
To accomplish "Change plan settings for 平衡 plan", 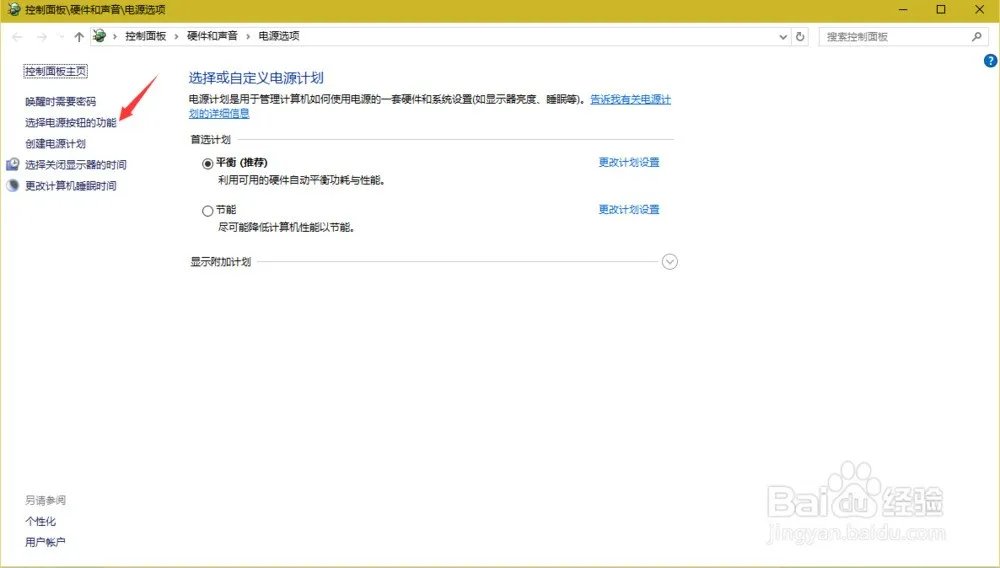I will [629, 163].
